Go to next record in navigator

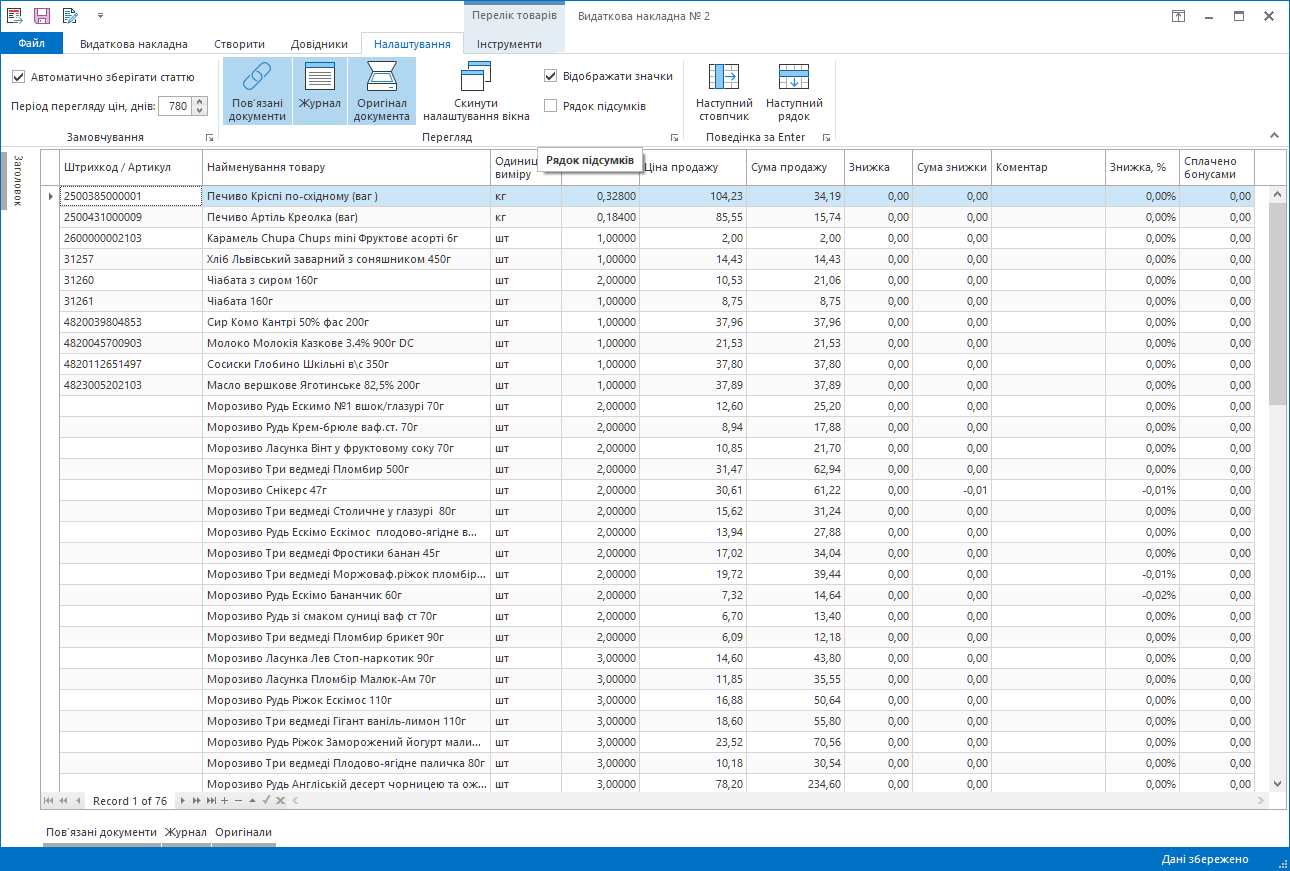click(x=182, y=801)
